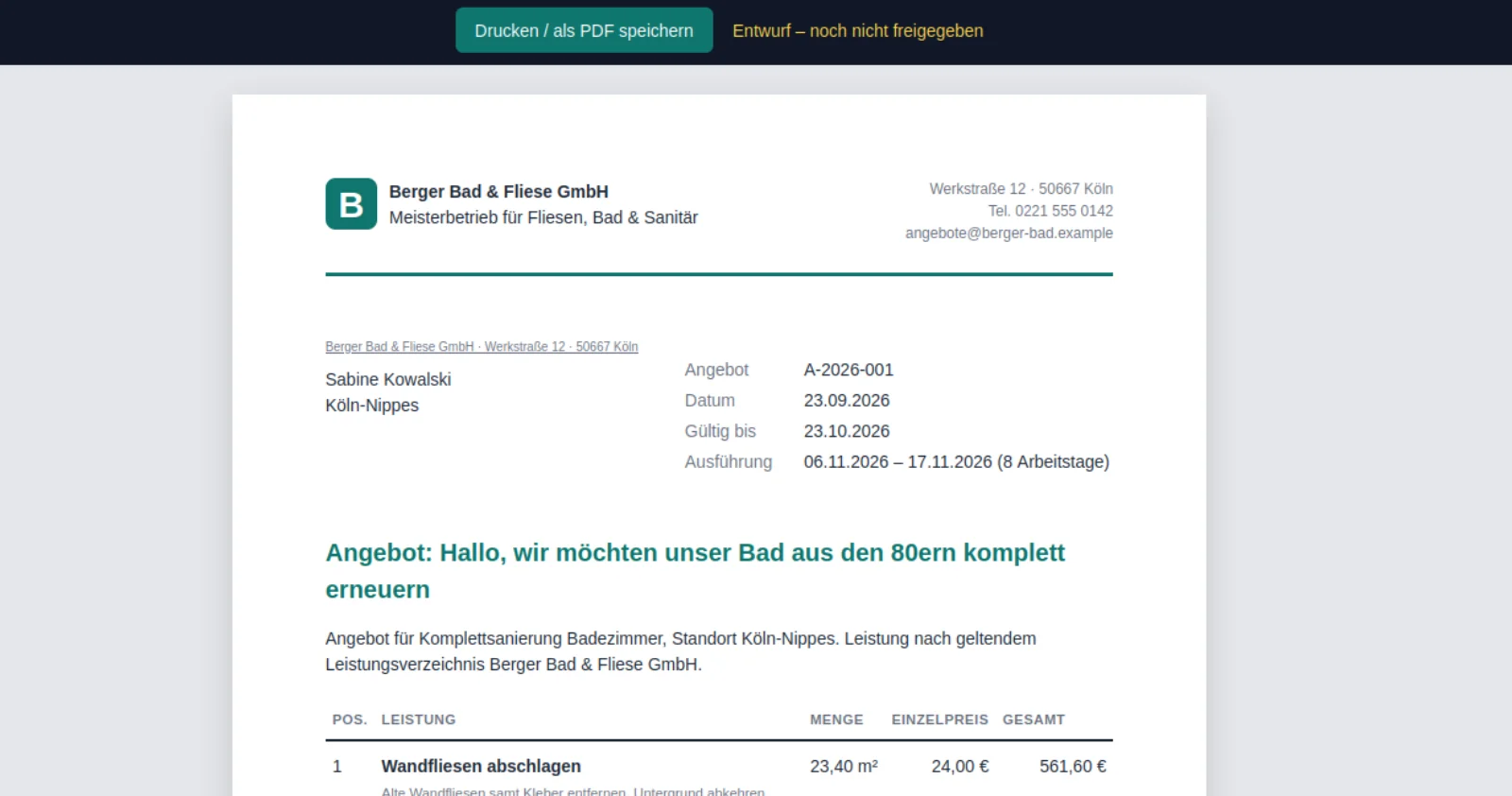Viewport: 1512px width, 796px height.
Task: Click the Datum label
Action: (710, 401)
